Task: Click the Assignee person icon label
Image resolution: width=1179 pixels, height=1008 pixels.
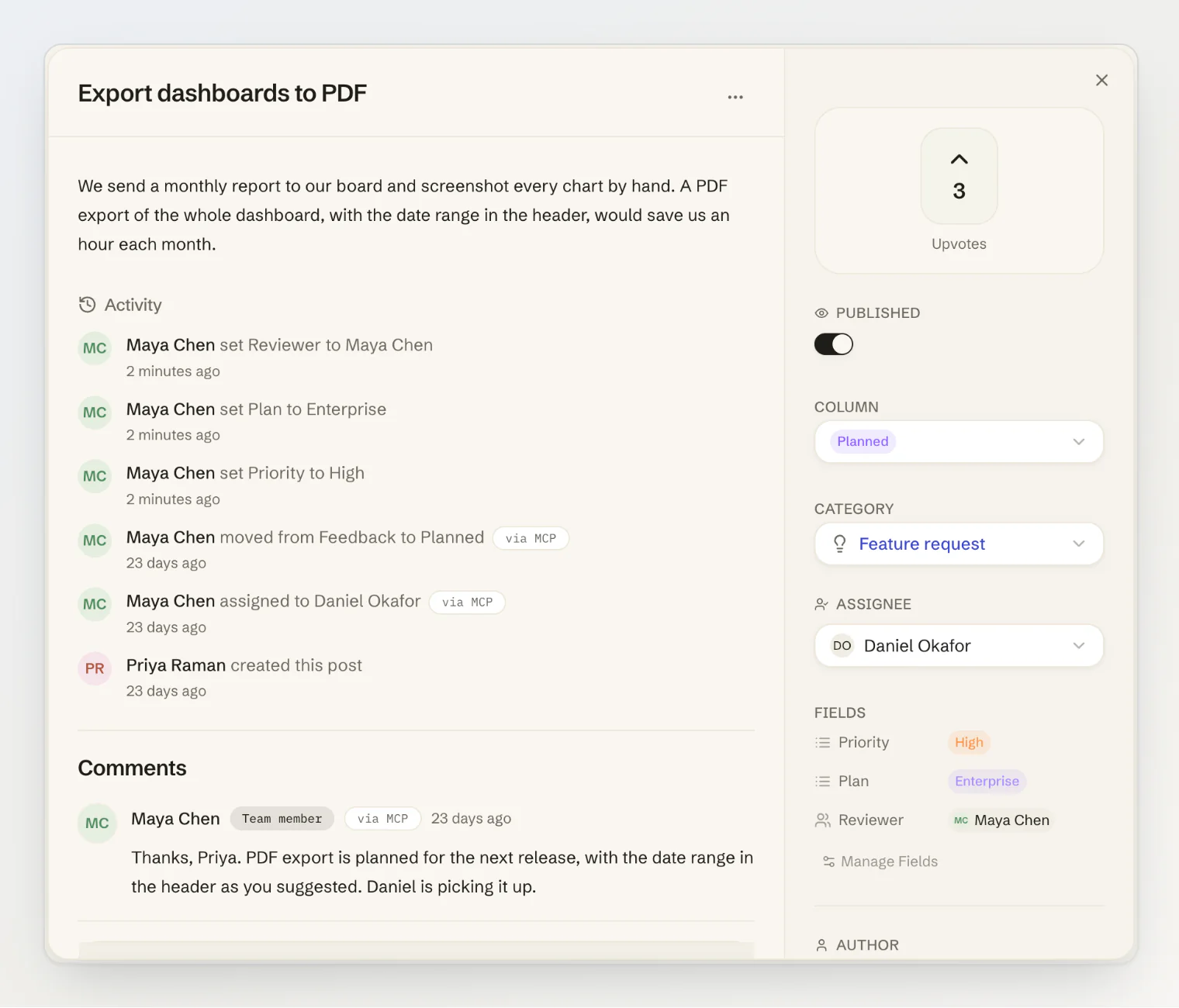Action: pos(821,604)
